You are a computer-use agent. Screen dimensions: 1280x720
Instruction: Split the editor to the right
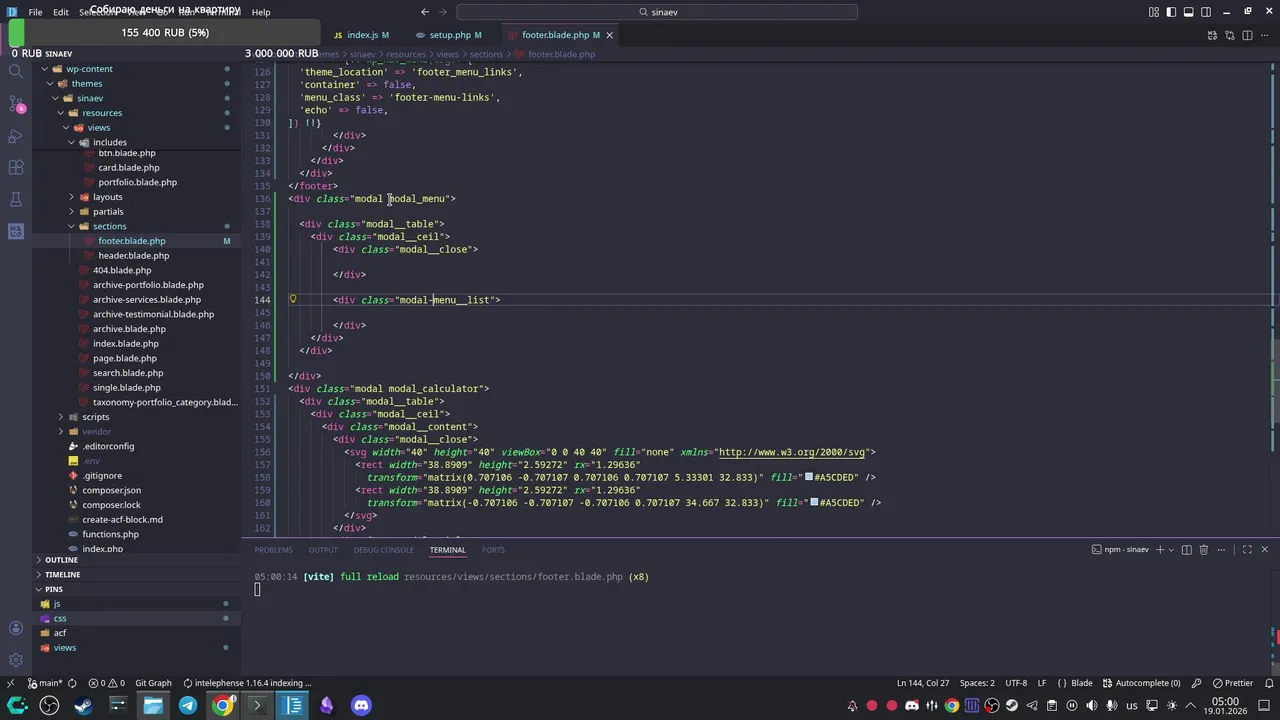(1247, 35)
